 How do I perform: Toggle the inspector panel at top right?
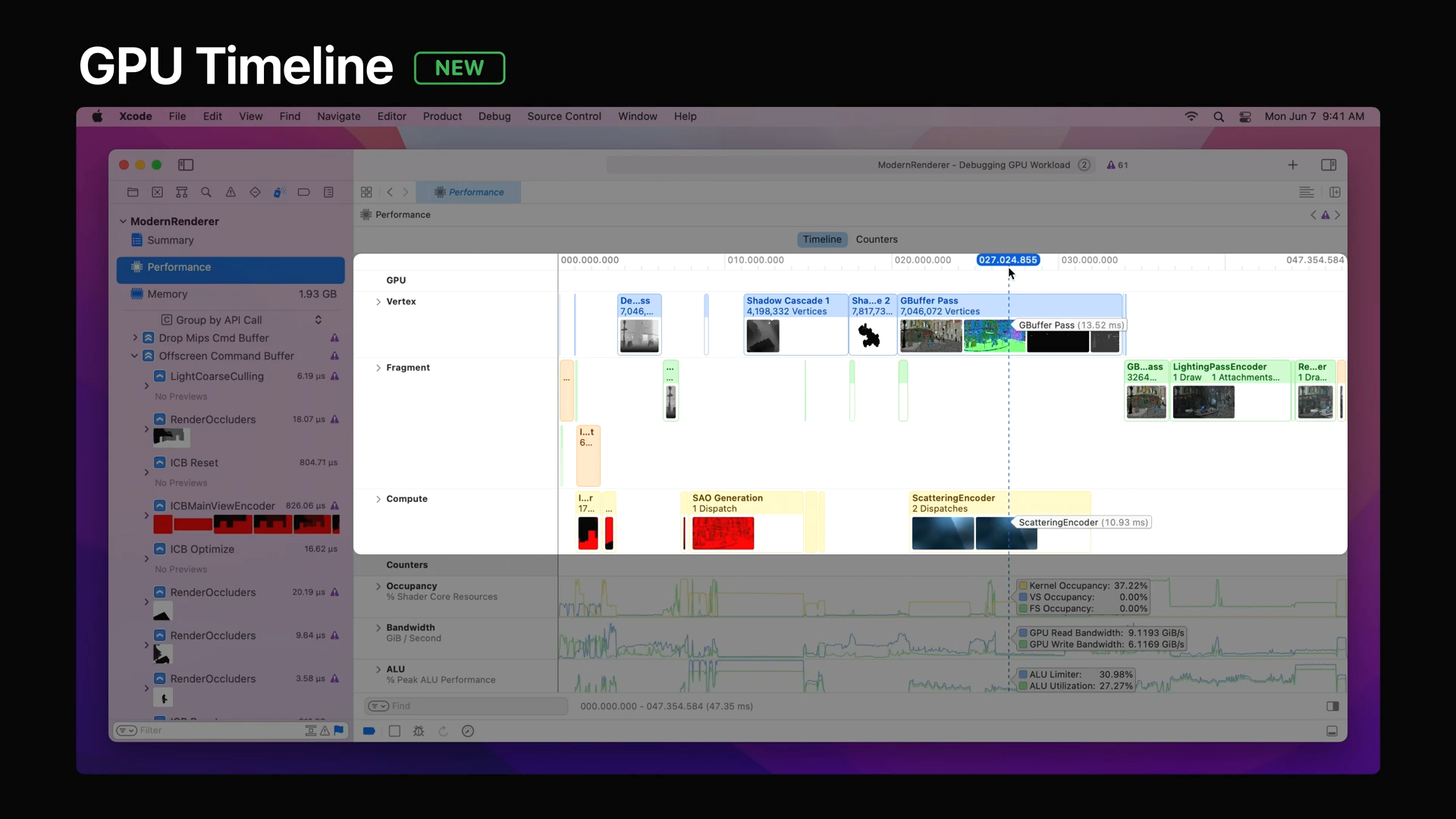1329,165
